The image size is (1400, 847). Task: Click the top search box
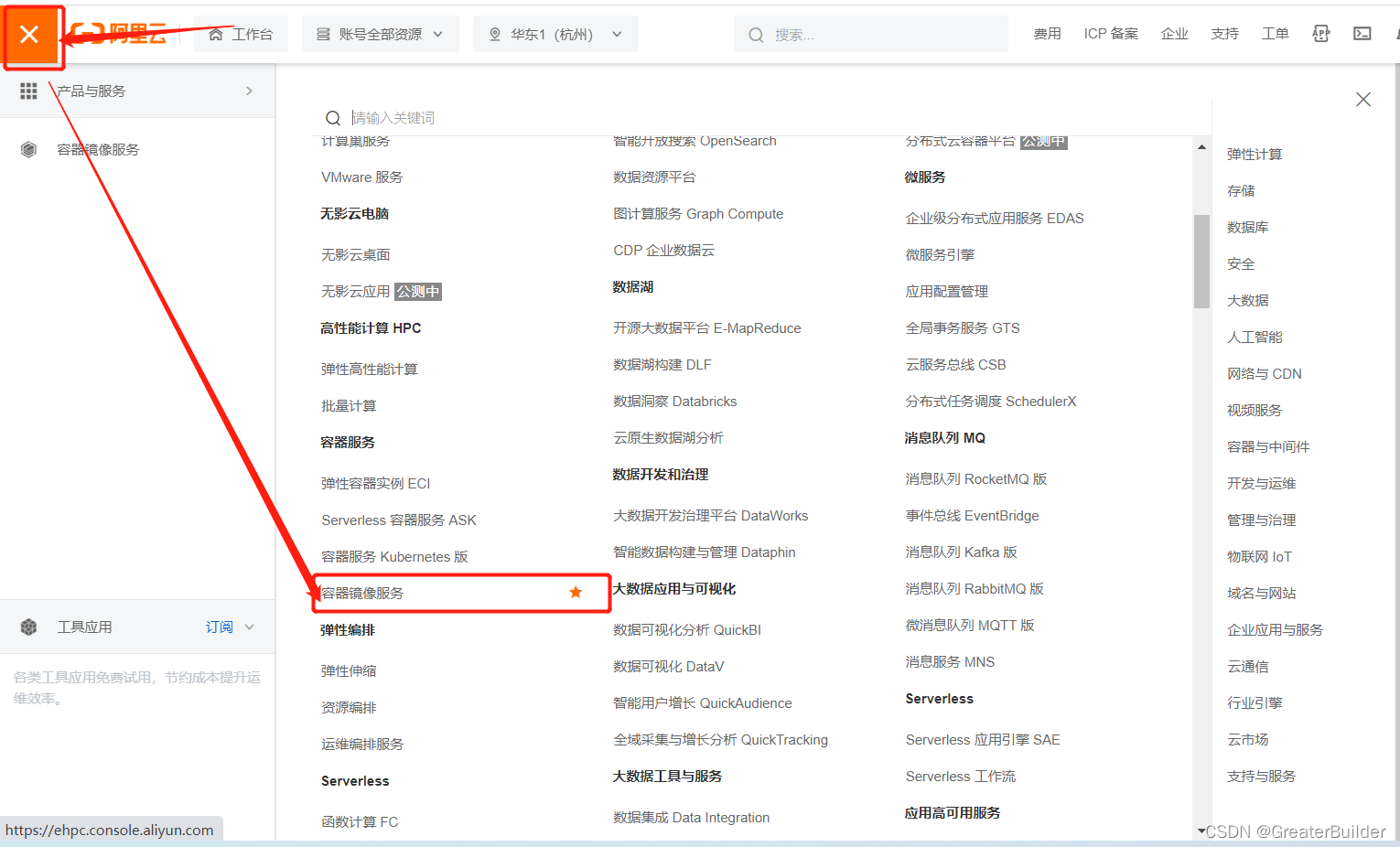(870, 35)
